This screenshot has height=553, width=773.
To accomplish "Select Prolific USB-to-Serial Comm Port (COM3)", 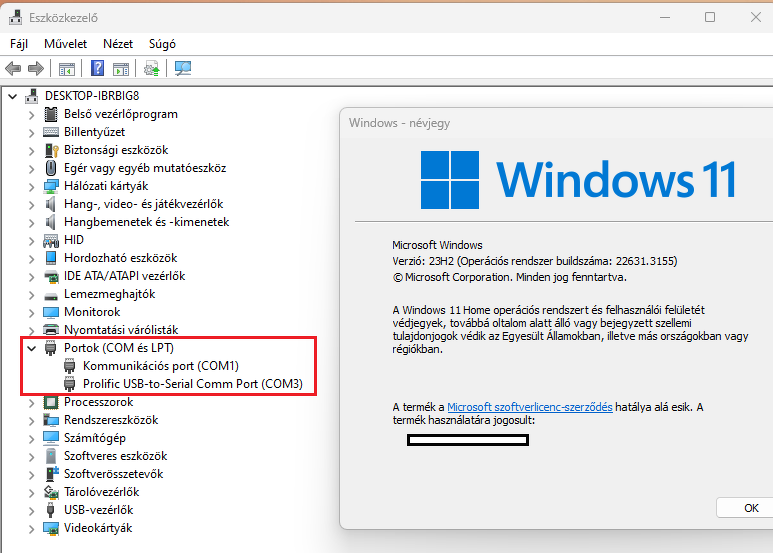I will pyautogui.click(x=193, y=384).
